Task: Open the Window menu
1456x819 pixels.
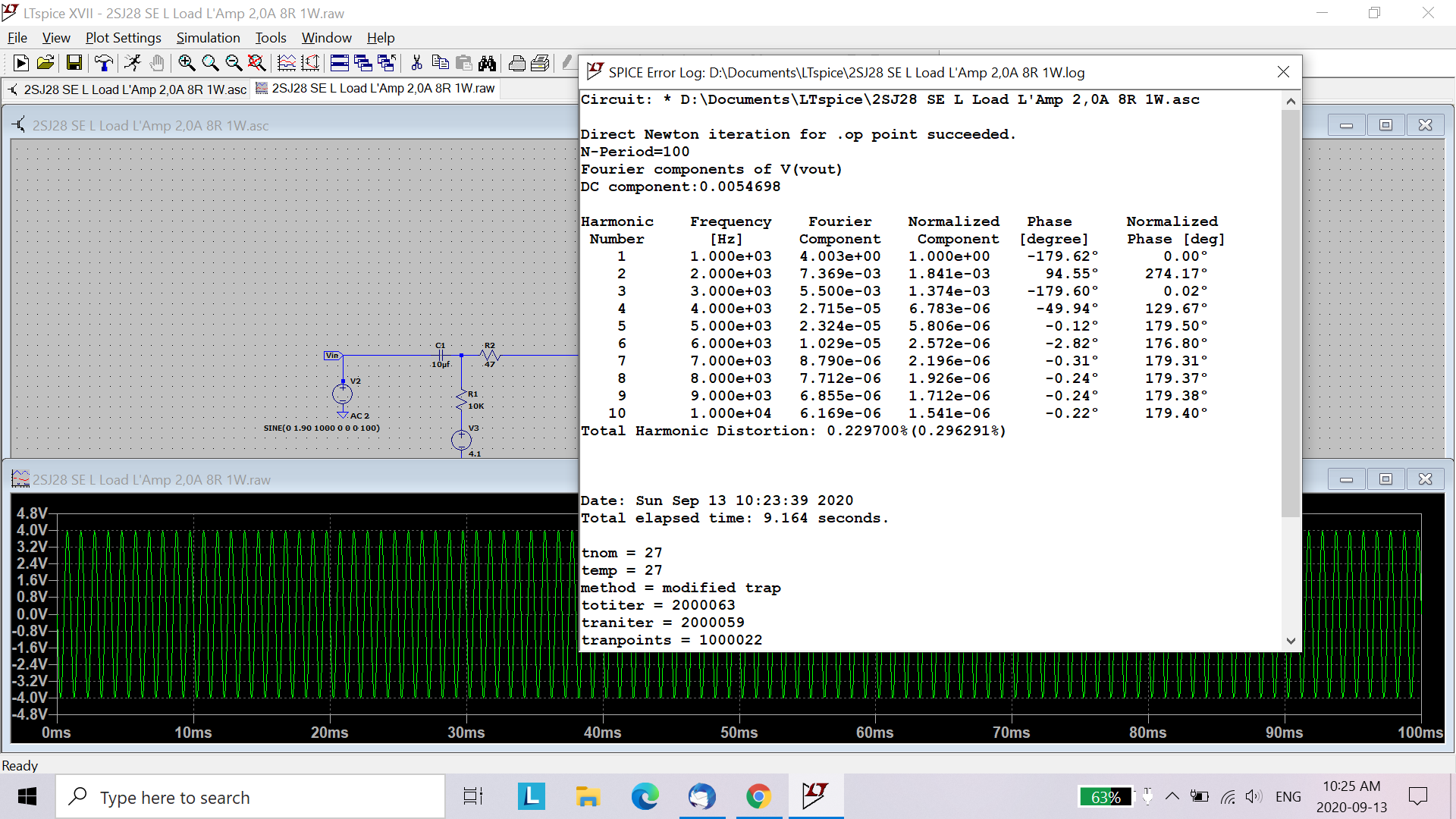Action: point(326,37)
